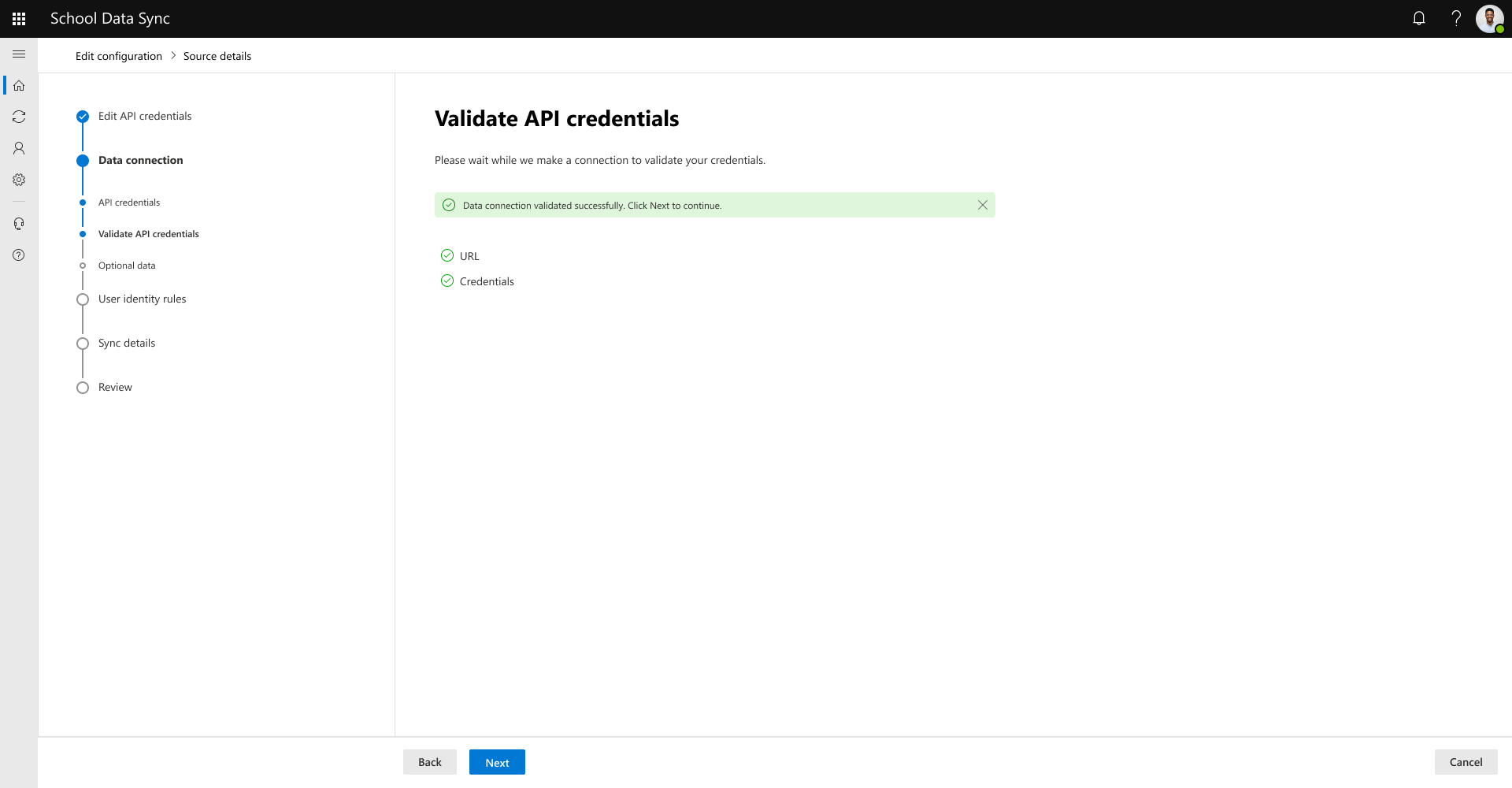Click the help question mark in header
This screenshot has height=788, width=1512.
[x=1456, y=18]
